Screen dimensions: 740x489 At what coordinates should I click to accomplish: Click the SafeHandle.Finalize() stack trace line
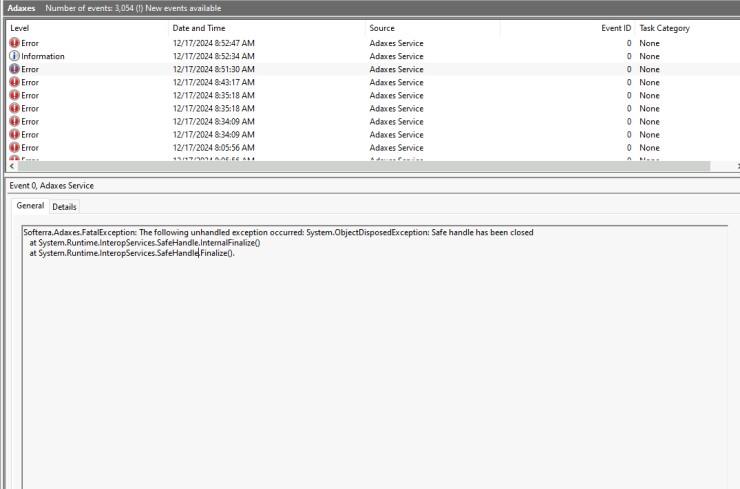(132, 253)
